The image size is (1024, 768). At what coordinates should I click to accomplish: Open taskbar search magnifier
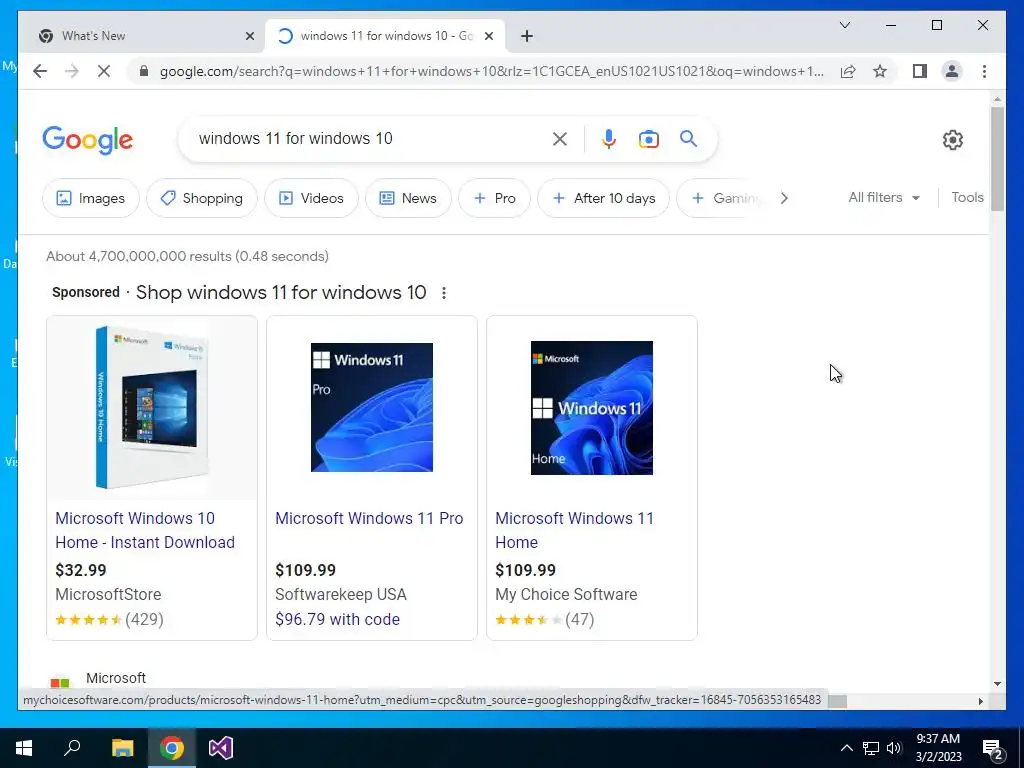(x=72, y=748)
